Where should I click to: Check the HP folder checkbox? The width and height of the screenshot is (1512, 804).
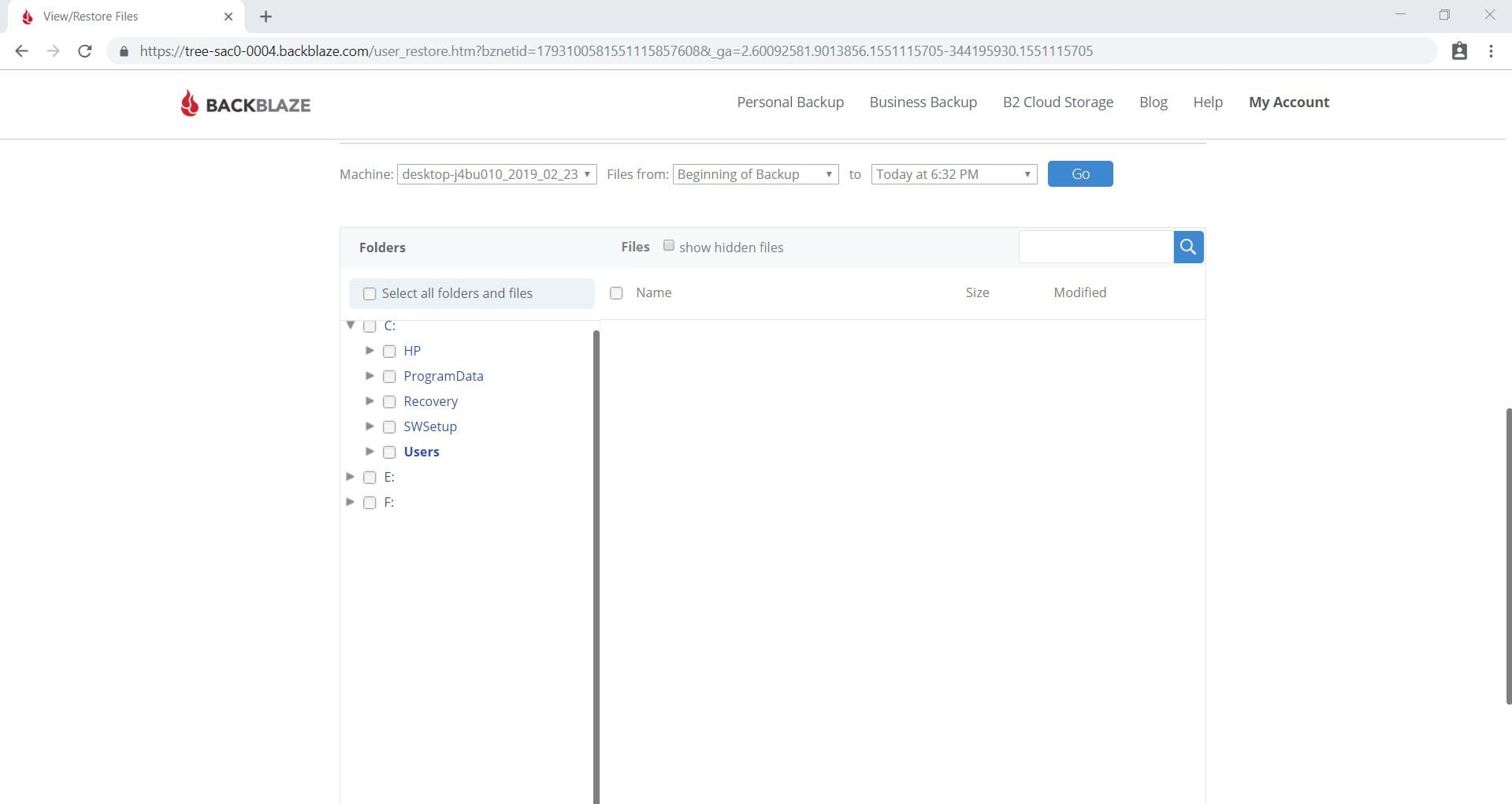click(389, 352)
